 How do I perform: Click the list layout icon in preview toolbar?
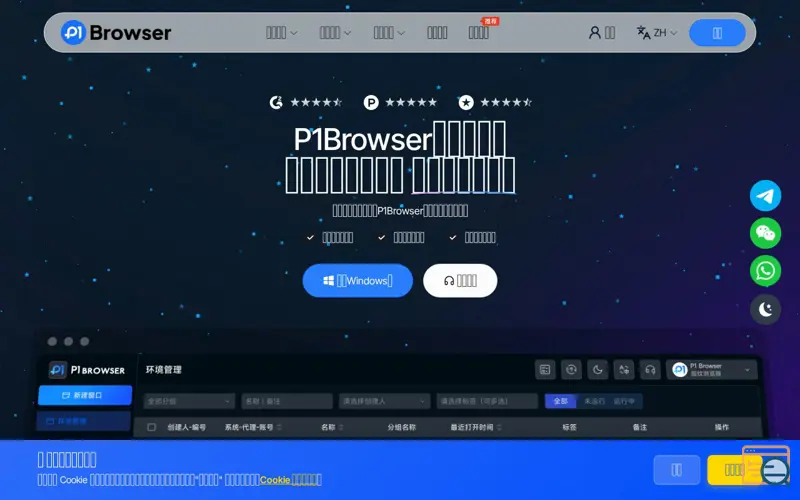point(545,369)
